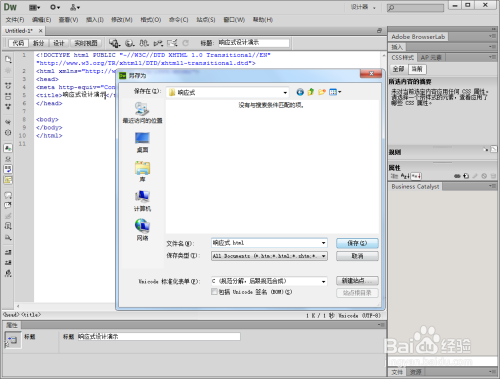Image resolution: width=500 pixels, height=379 pixels.
Task: Open the Edit (编辑) menu
Action: 41,20
